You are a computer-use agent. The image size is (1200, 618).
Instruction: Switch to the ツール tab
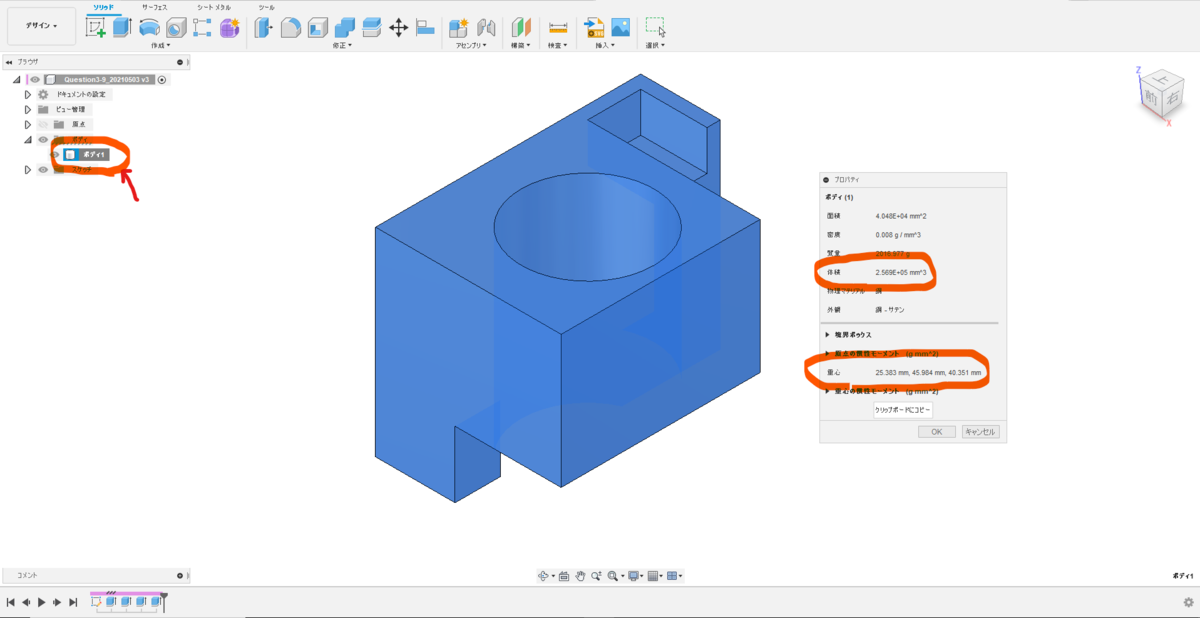[266, 6]
